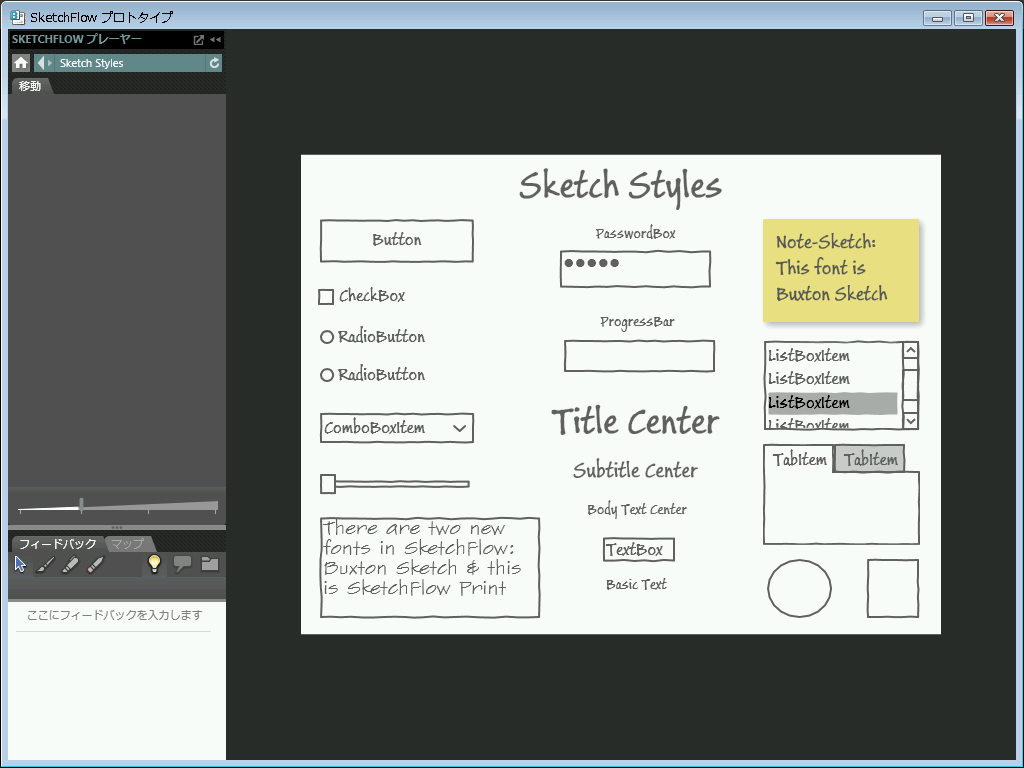Select the second TabItem tab
Screen dimensions: 1024x768
pos(869,460)
